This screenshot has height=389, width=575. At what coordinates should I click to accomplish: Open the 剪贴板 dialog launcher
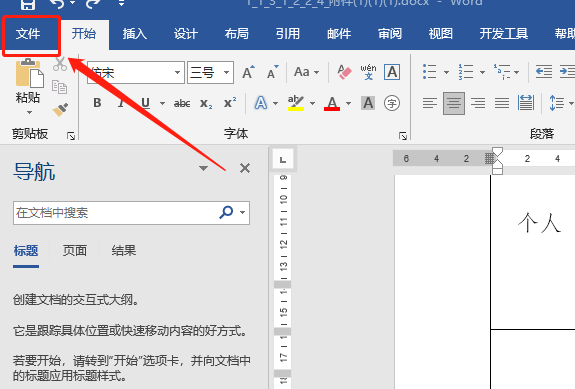point(71,136)
